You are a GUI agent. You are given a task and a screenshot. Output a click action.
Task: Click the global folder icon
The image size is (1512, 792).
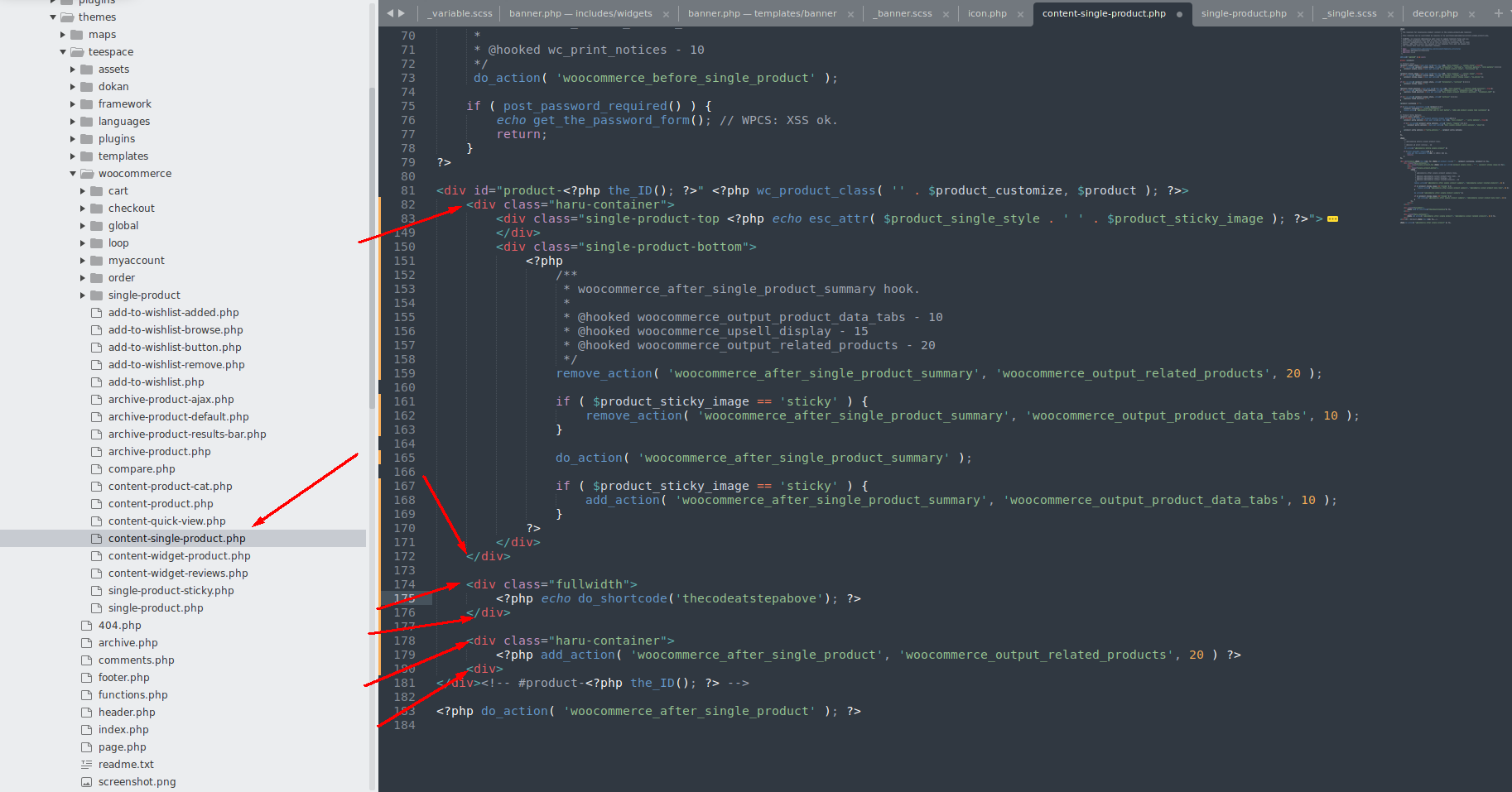click(97, 226)
